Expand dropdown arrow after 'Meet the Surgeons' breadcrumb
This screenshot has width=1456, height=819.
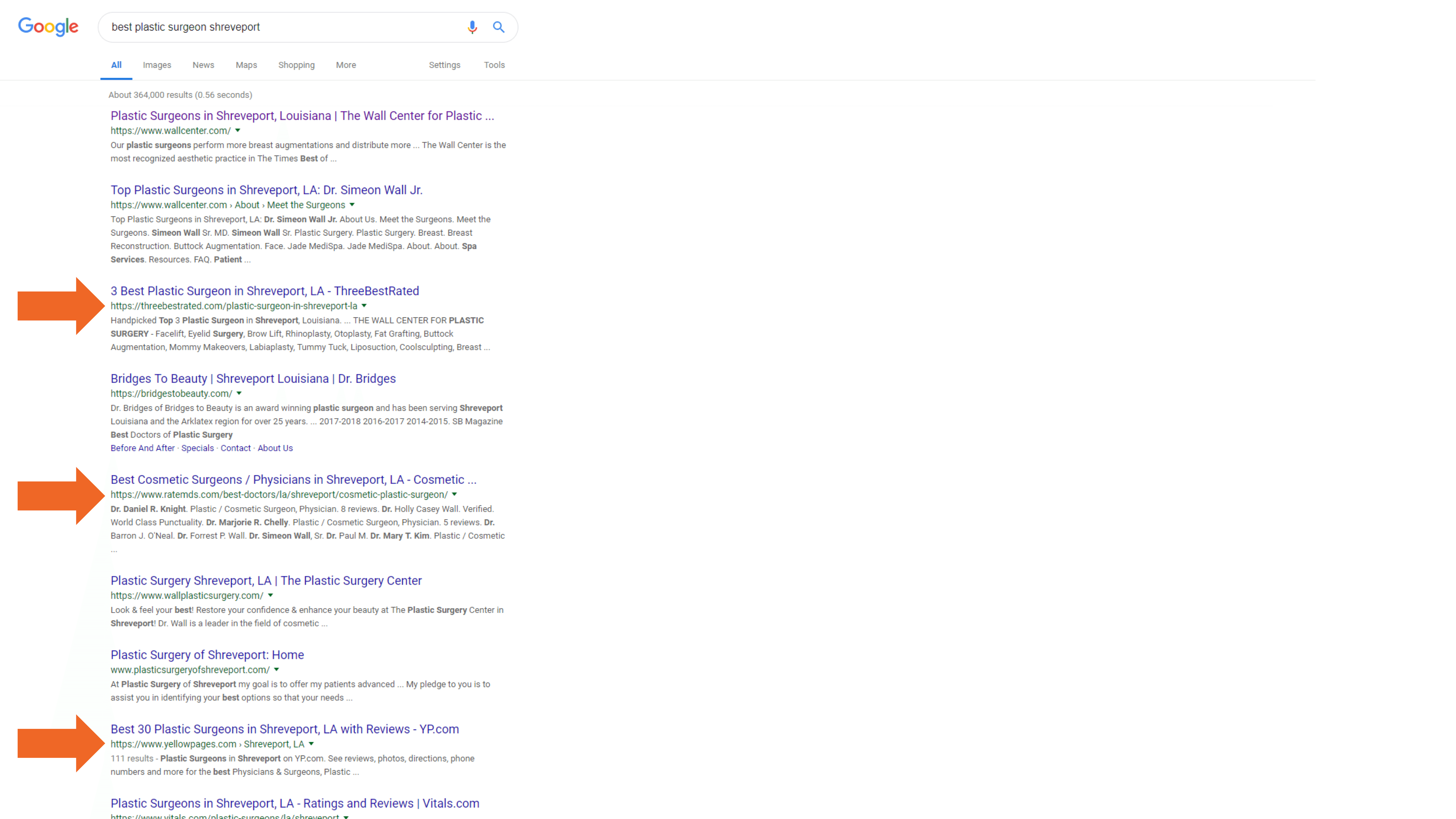tap(352, 205)
